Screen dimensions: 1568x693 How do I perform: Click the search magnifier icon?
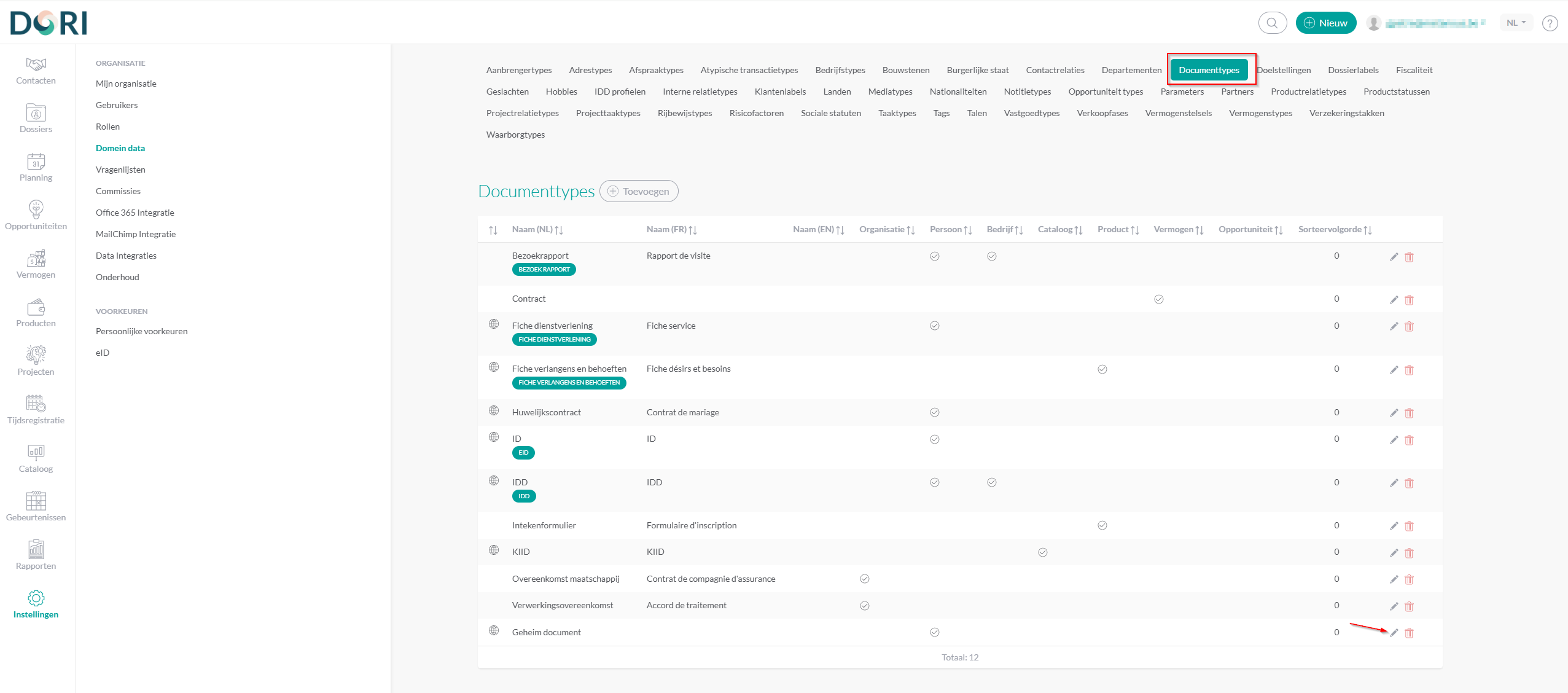point(1272,23)
